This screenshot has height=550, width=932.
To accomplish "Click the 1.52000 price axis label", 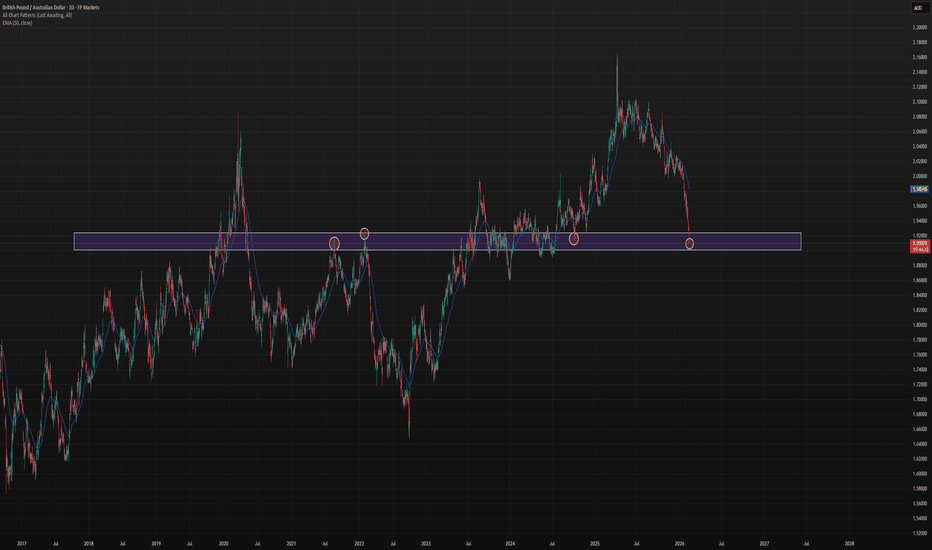I will click(920, 533).
